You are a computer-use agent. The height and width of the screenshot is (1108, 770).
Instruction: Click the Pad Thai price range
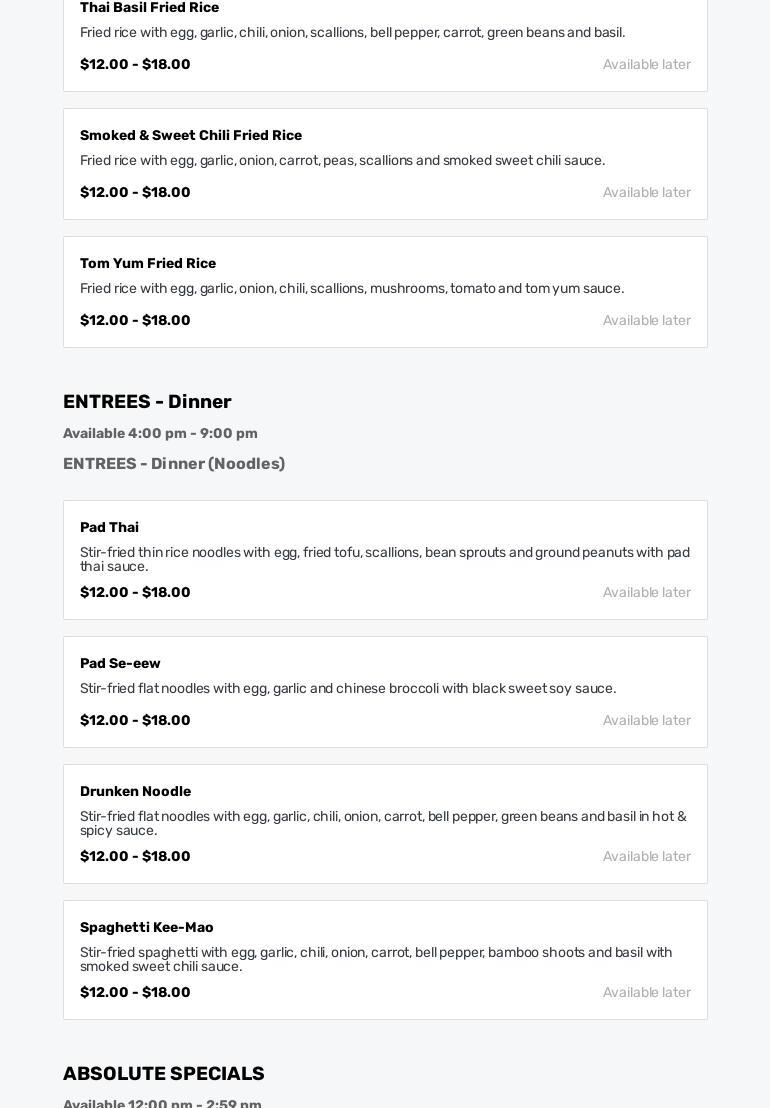[x=135, y=592]
